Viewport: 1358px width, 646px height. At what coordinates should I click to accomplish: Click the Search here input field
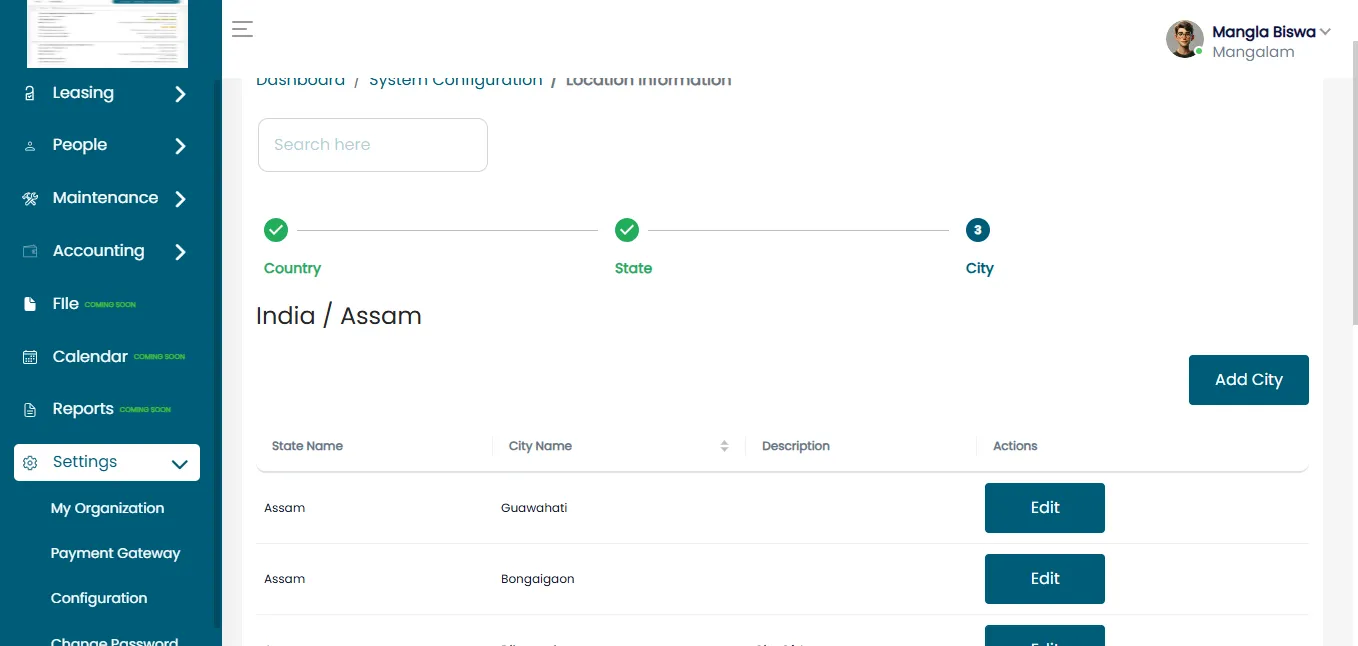373,145
